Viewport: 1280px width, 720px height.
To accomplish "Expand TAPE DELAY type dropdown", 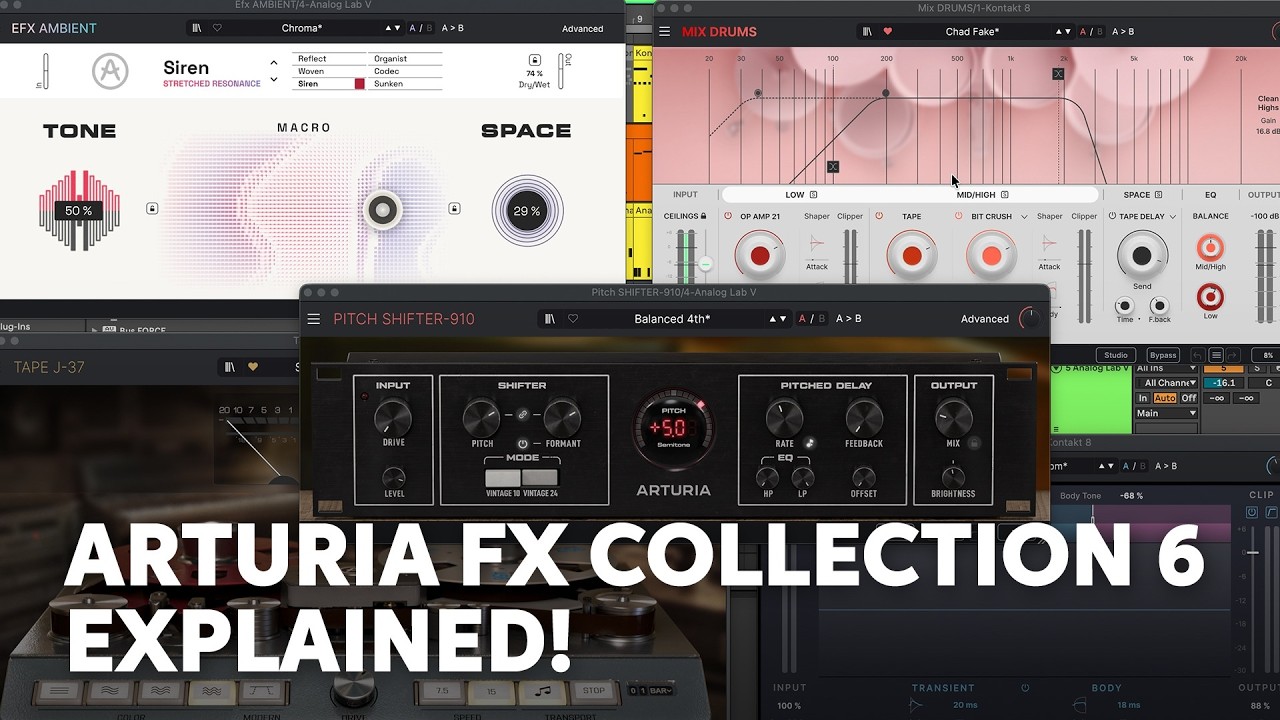I will 1172,216.
